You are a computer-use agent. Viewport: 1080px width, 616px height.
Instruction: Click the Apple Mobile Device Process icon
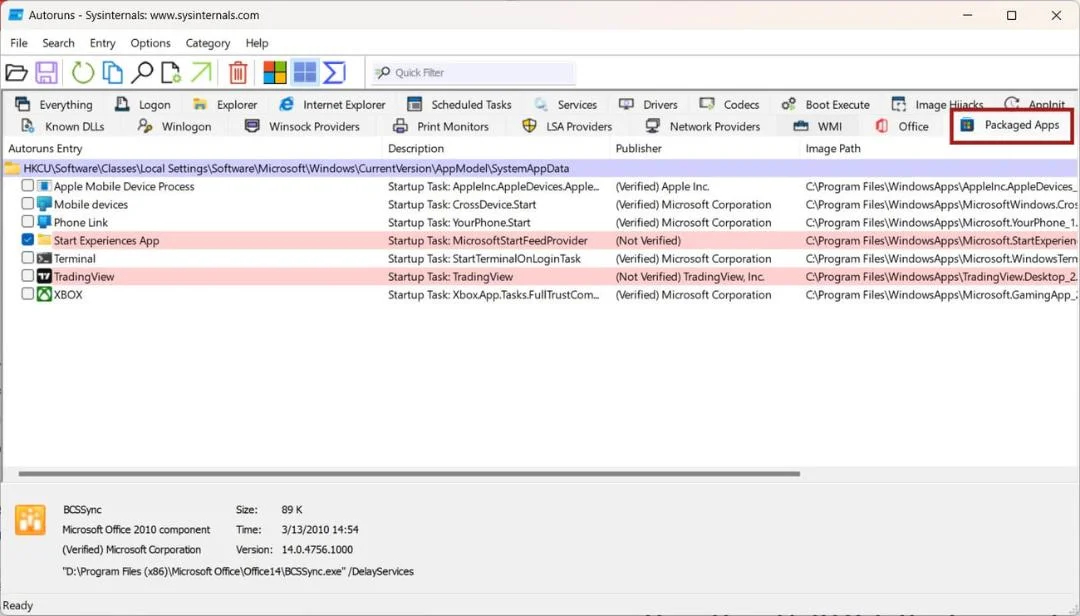tap(44, 186)
